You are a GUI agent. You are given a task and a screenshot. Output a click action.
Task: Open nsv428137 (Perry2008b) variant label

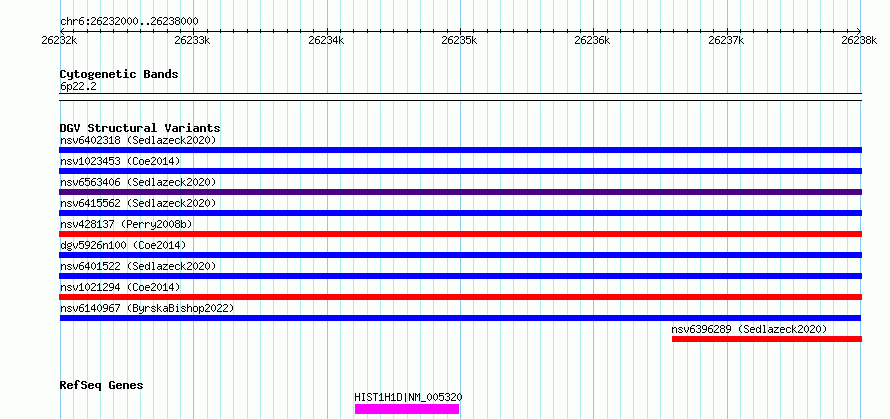(126, 224)
